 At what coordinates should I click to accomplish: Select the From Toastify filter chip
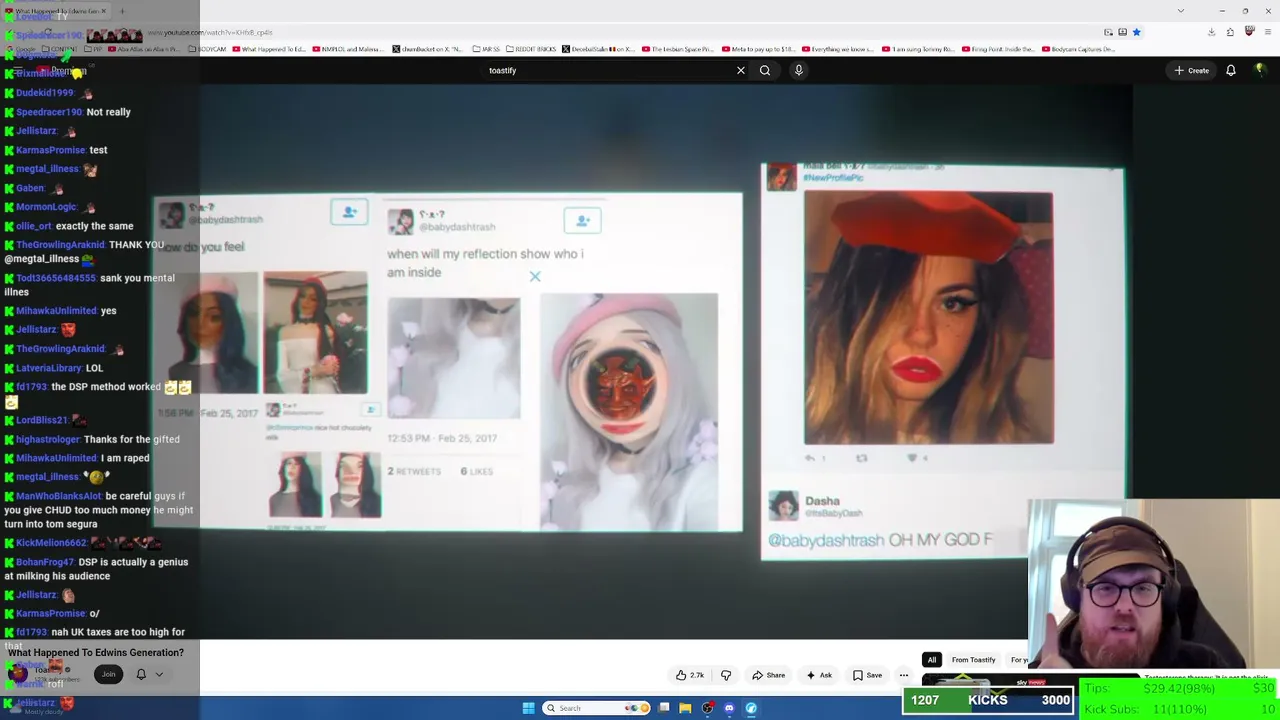974,660
